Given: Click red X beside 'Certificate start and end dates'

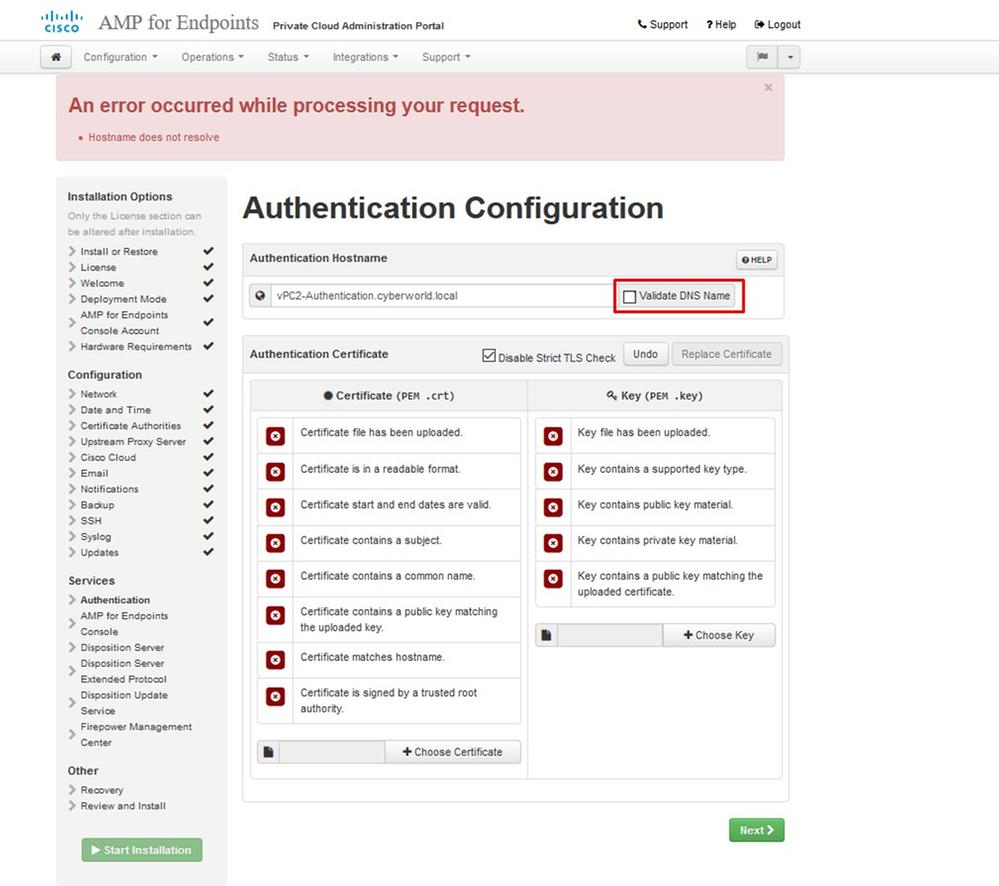Looking at the screenshot, I should click(275, 508).
